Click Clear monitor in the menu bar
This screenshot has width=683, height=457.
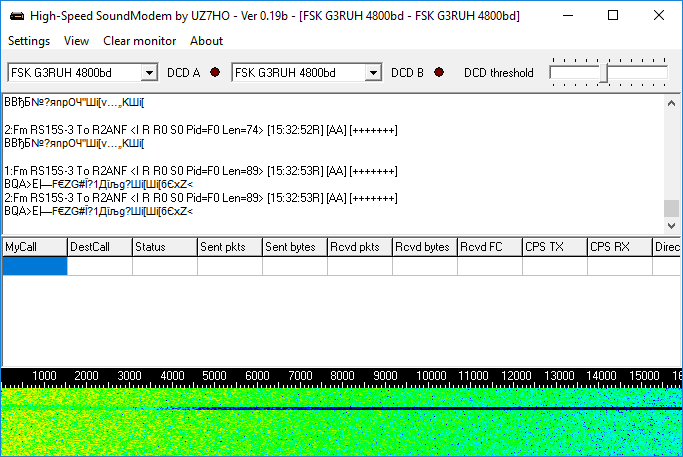point(139,41)
